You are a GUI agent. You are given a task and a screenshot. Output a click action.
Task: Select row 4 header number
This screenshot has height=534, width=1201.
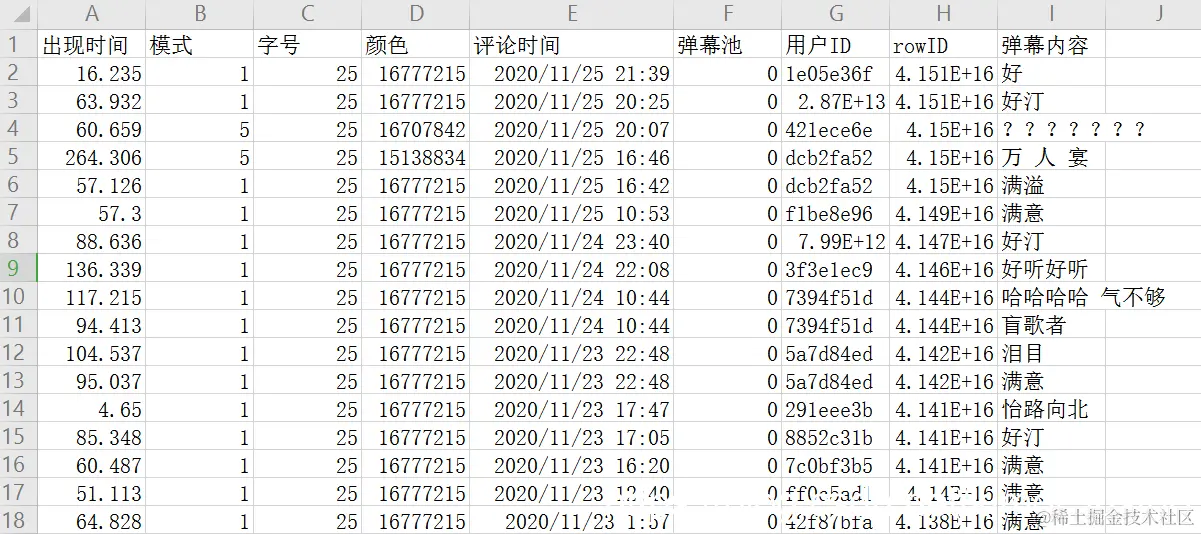click(x=18, y=129)
